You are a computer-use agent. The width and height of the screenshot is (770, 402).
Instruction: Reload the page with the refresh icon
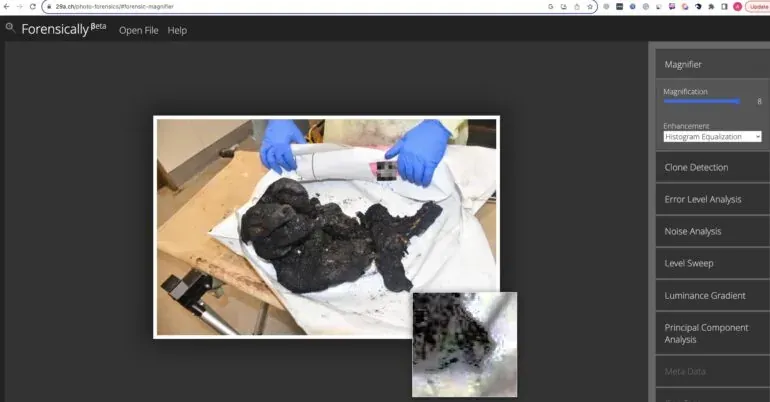(x=33, y=6)
